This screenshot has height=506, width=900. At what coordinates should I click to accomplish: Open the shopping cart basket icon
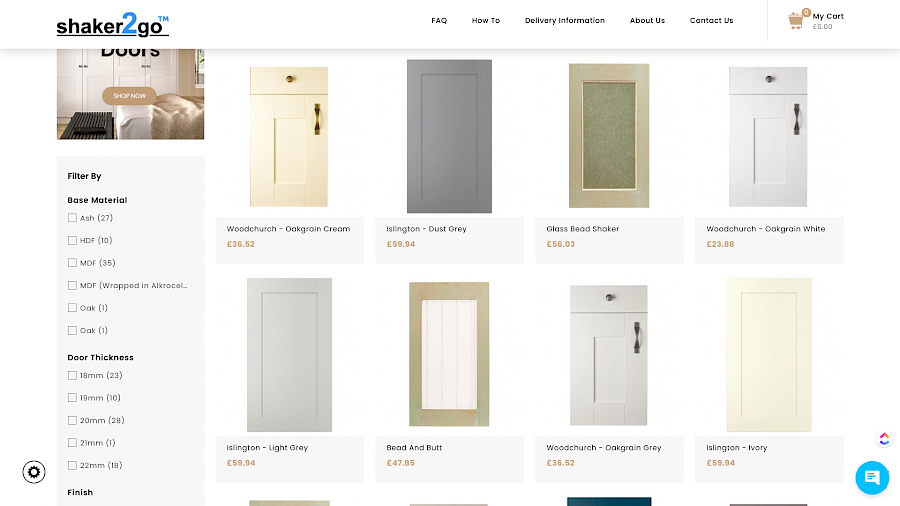[x=796, y=20]
